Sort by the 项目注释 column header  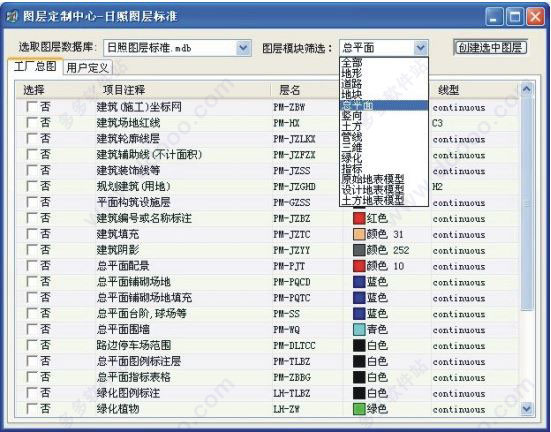coord(182,90)
